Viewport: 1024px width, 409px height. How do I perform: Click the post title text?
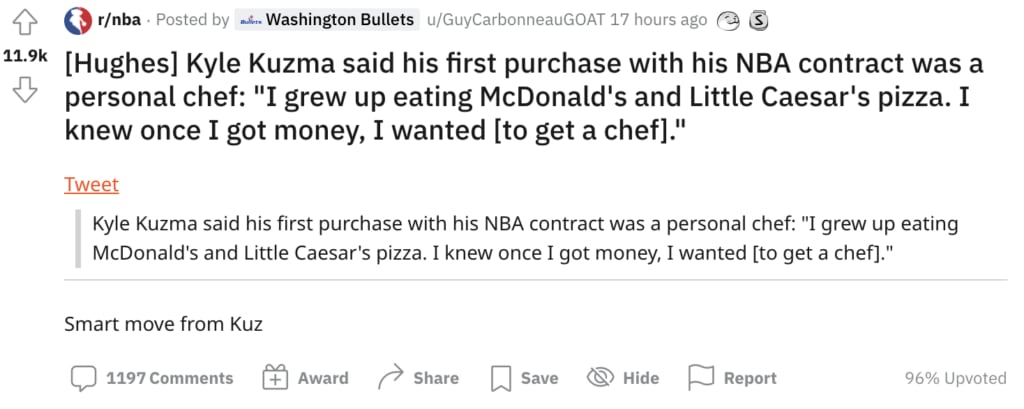pos(524,99)
